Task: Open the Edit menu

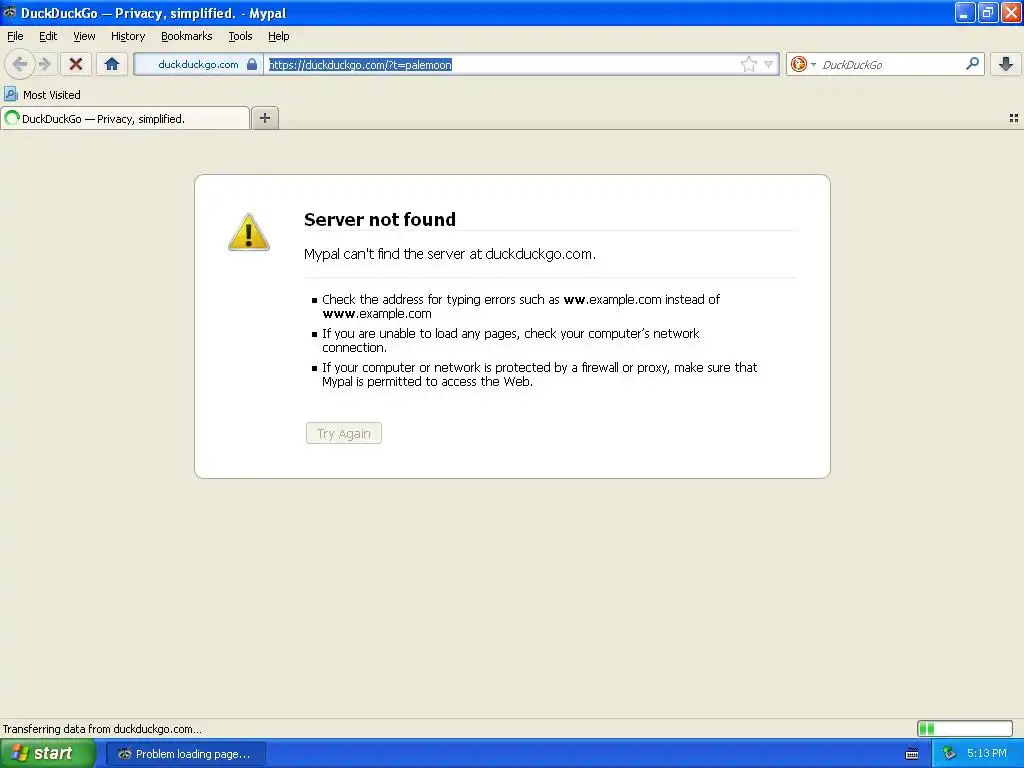Action: coord(48,36)
